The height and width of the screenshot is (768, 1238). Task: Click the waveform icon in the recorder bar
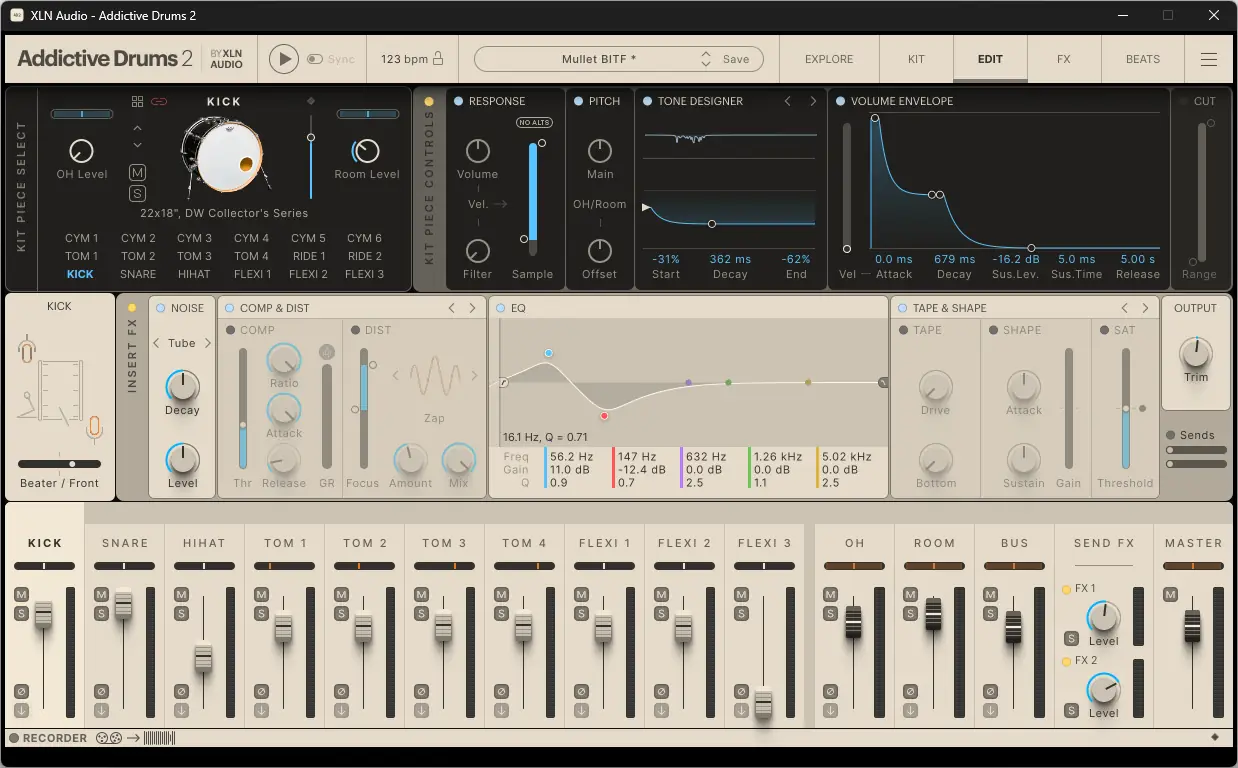tap(159, 738)
